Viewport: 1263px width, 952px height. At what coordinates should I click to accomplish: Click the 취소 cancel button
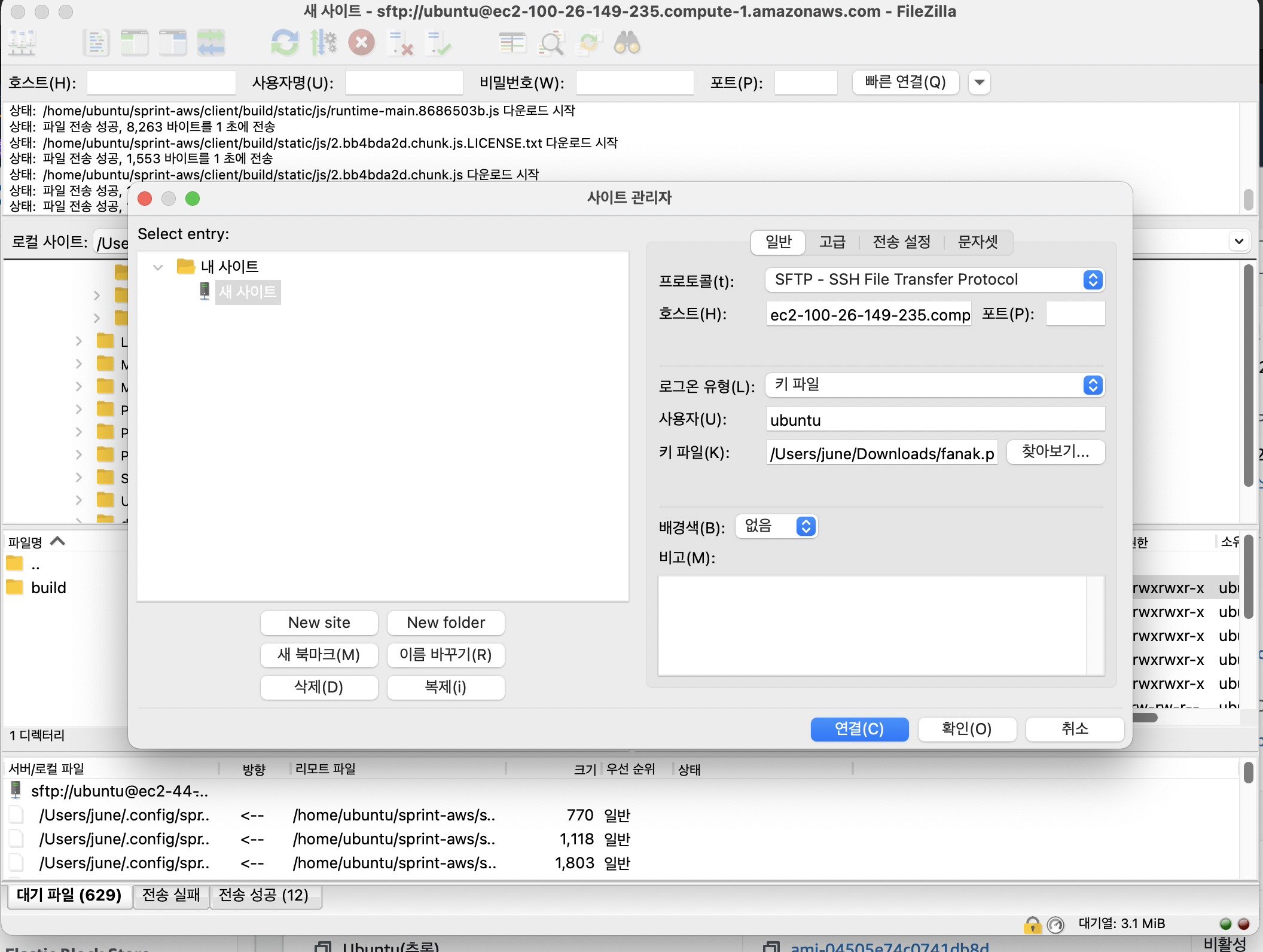coord(1075,729)
